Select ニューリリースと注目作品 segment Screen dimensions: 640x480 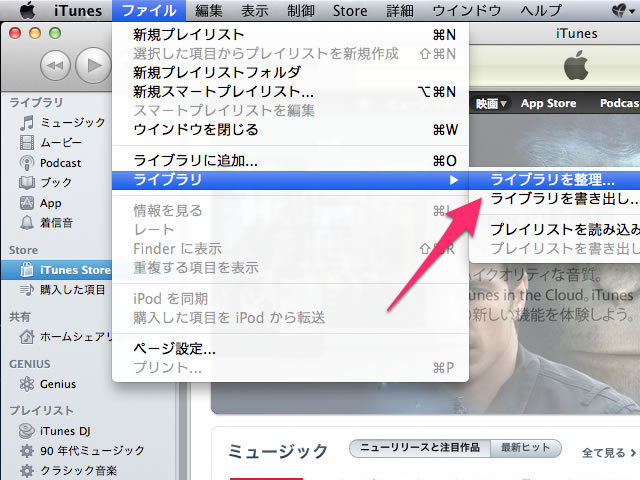(x=420, y=448)
